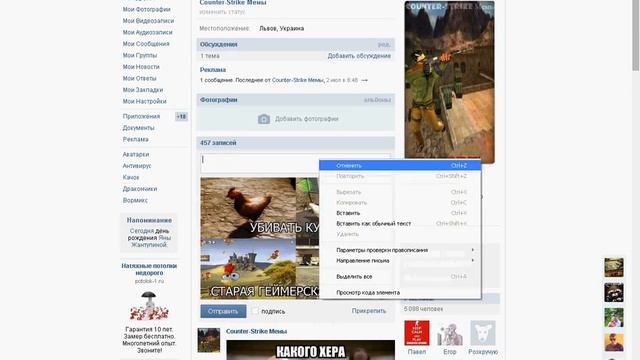This screenshot has height=360, width=640.
Task: Select Просмотр кода элемента
Action: (400, 292)
